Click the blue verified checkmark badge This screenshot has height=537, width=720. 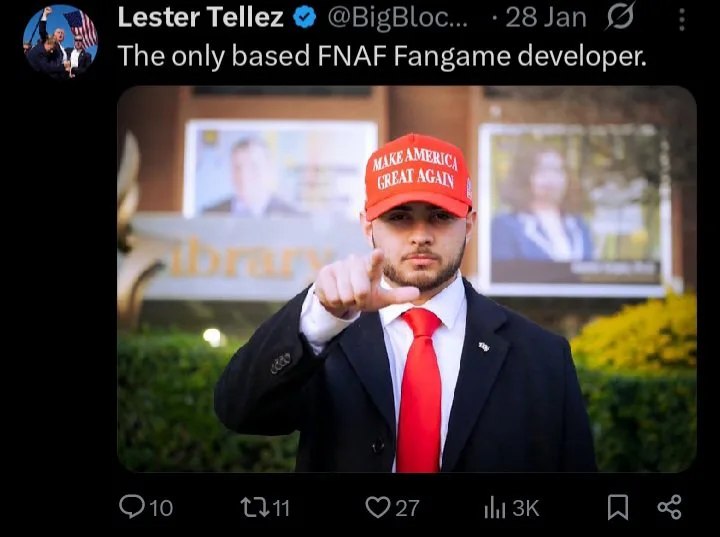tap(304, 18)
